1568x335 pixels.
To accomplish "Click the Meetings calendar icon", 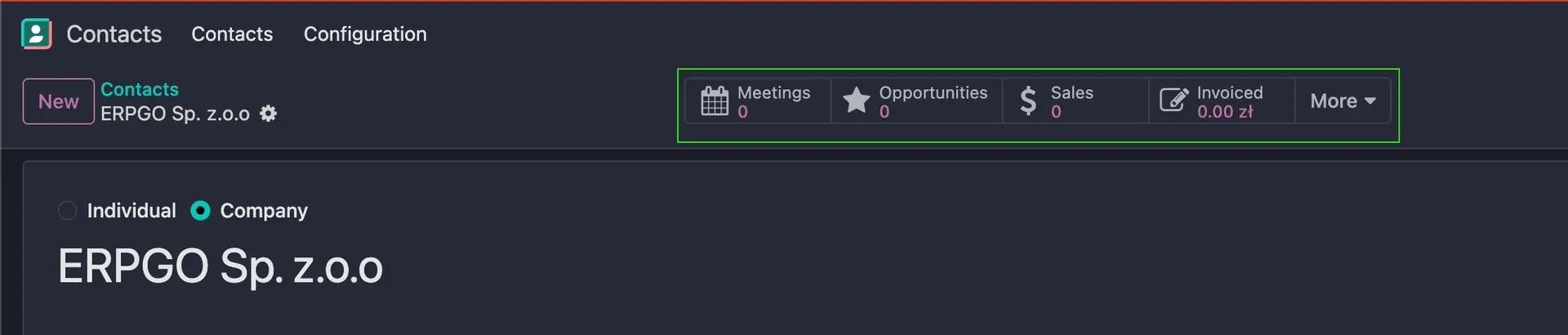I will [x=715, y=100].
